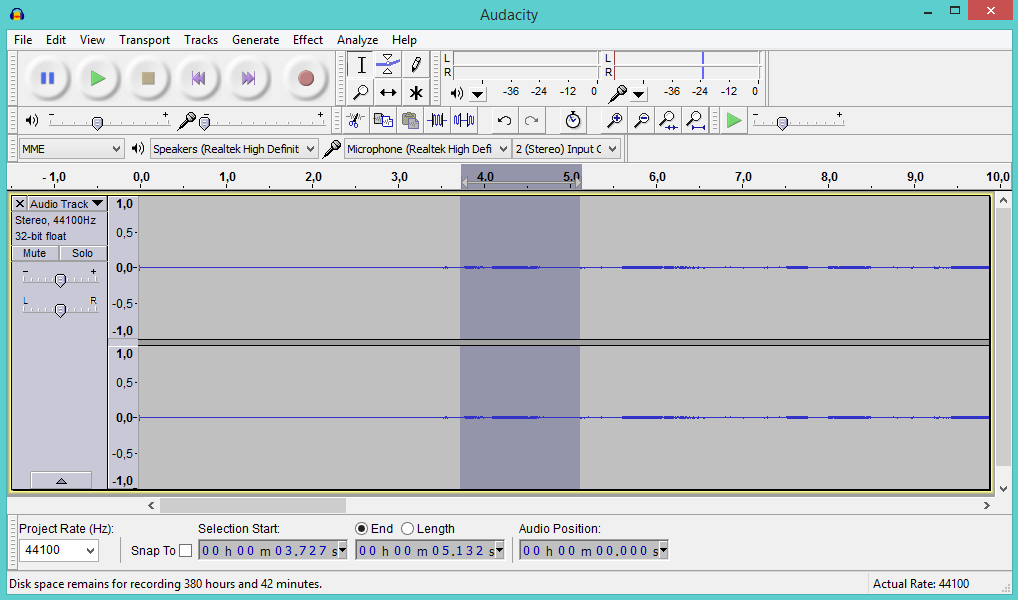Image resolution: width=1018 pixels, height=600 pixels.
Task: Open the Help menu
Action: click(404, 40)
